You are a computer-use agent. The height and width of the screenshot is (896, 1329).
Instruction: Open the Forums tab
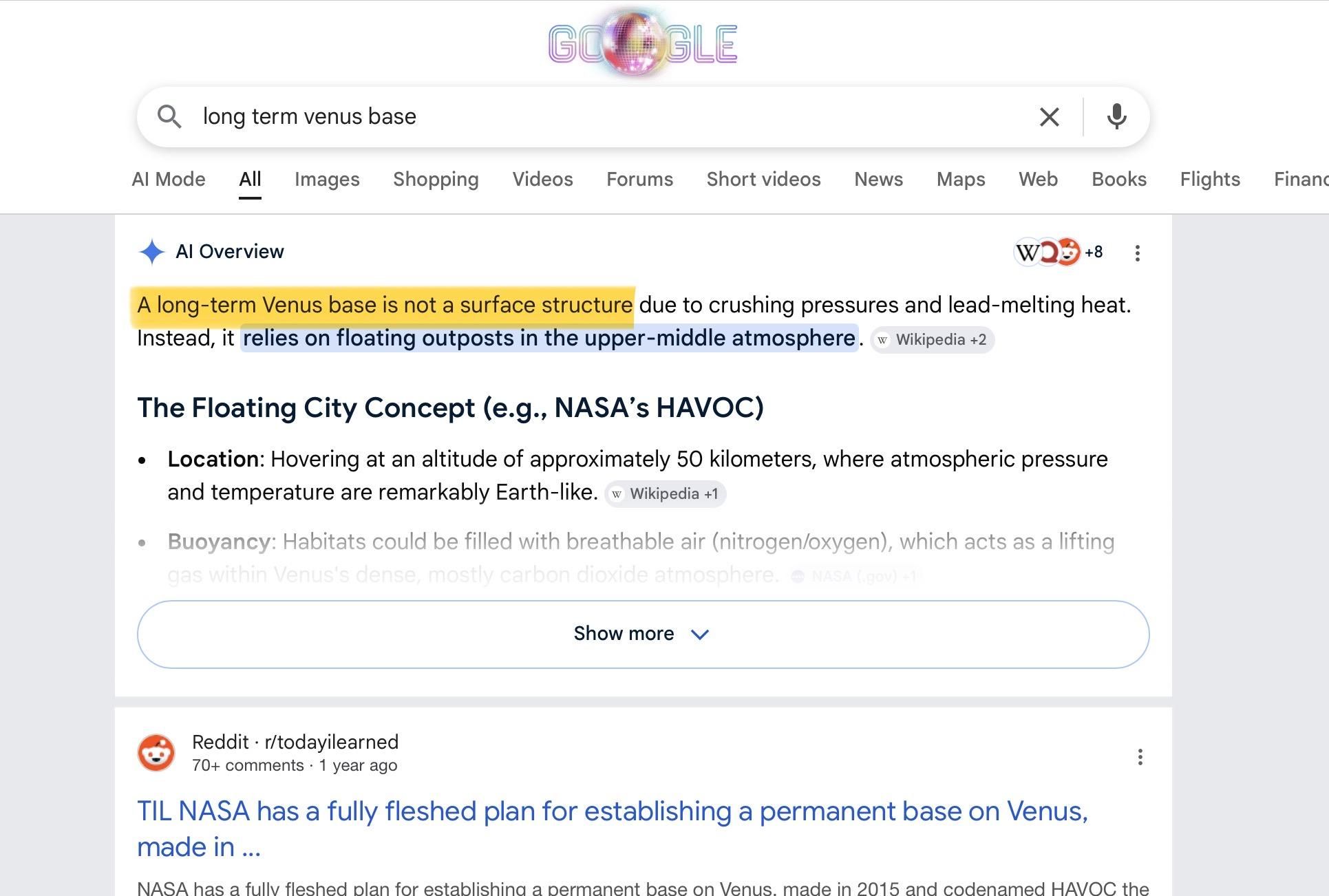[x=639, y=179]
